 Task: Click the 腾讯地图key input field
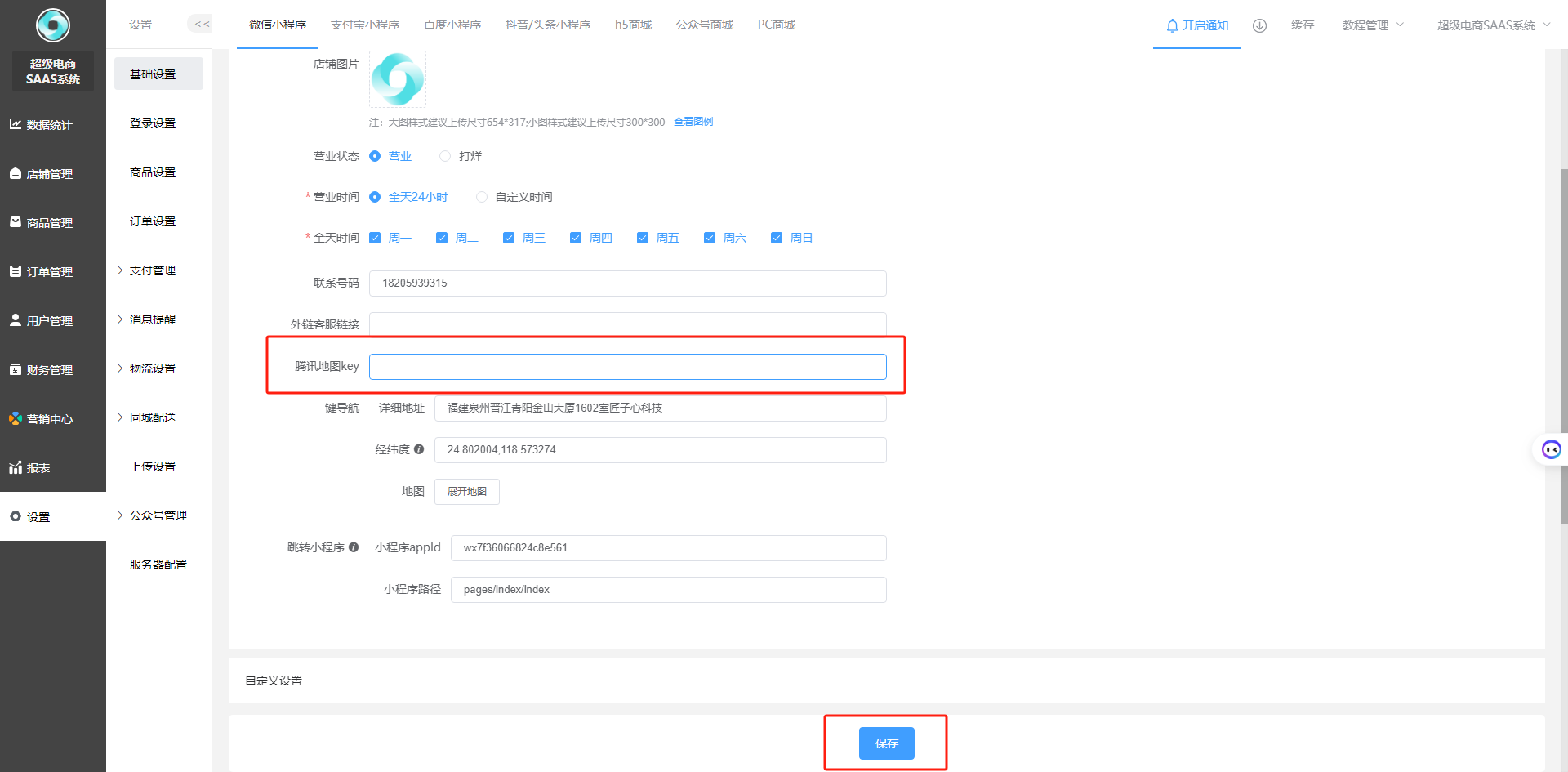click(627, 367)
